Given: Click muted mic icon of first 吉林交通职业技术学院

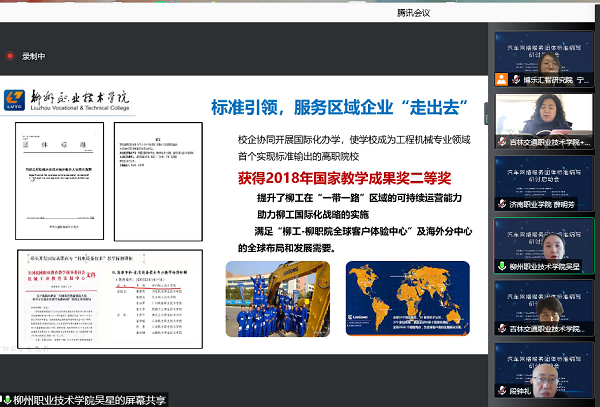Looking at the screenshot, I should [x=502, y=141].
